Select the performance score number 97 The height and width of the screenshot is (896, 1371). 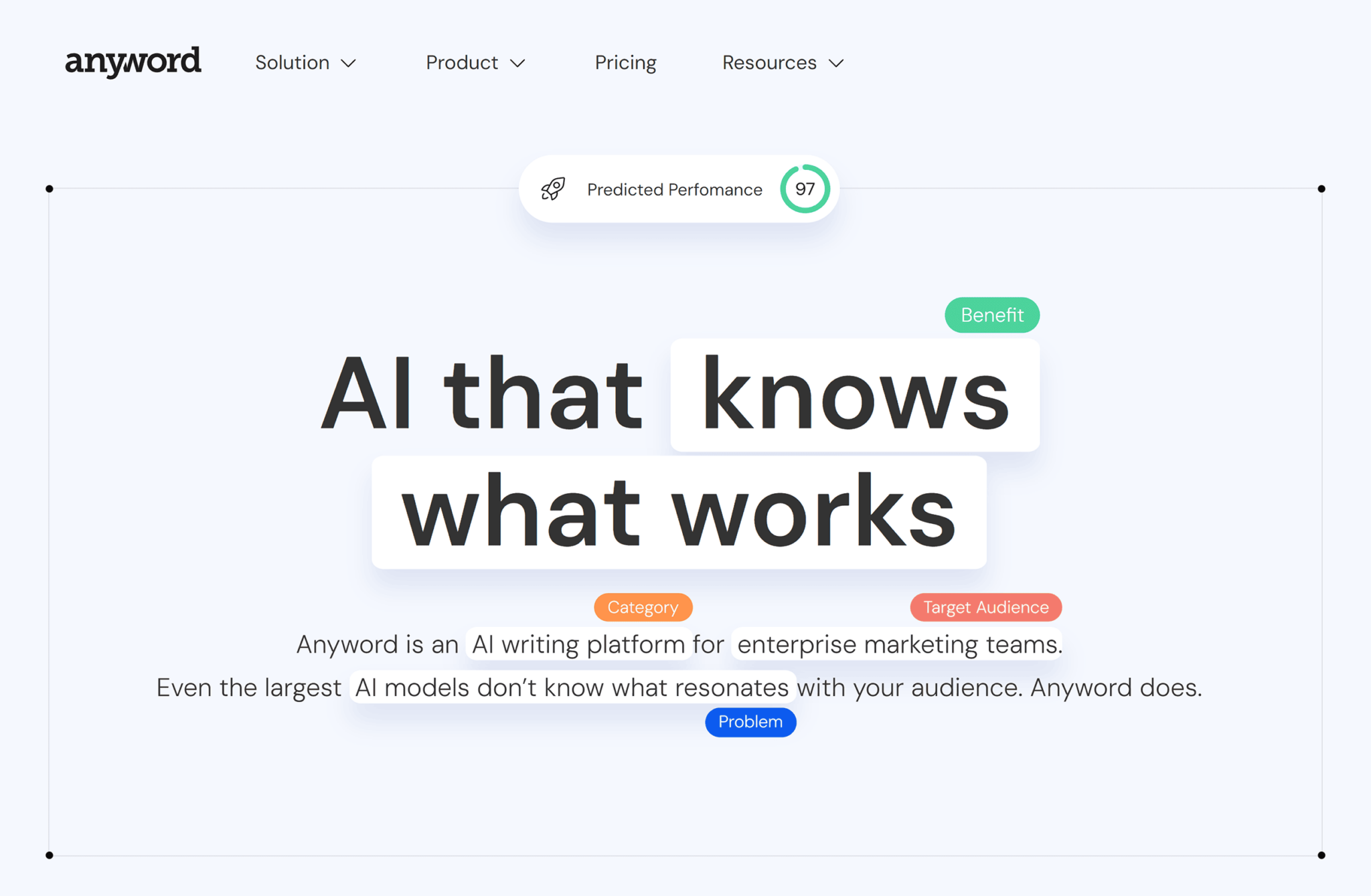coord(805,187)
